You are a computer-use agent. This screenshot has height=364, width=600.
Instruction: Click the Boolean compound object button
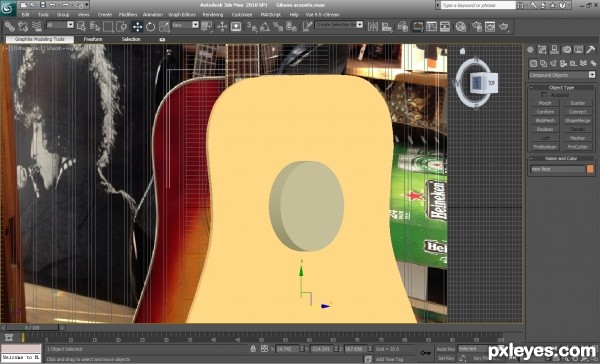545,129
